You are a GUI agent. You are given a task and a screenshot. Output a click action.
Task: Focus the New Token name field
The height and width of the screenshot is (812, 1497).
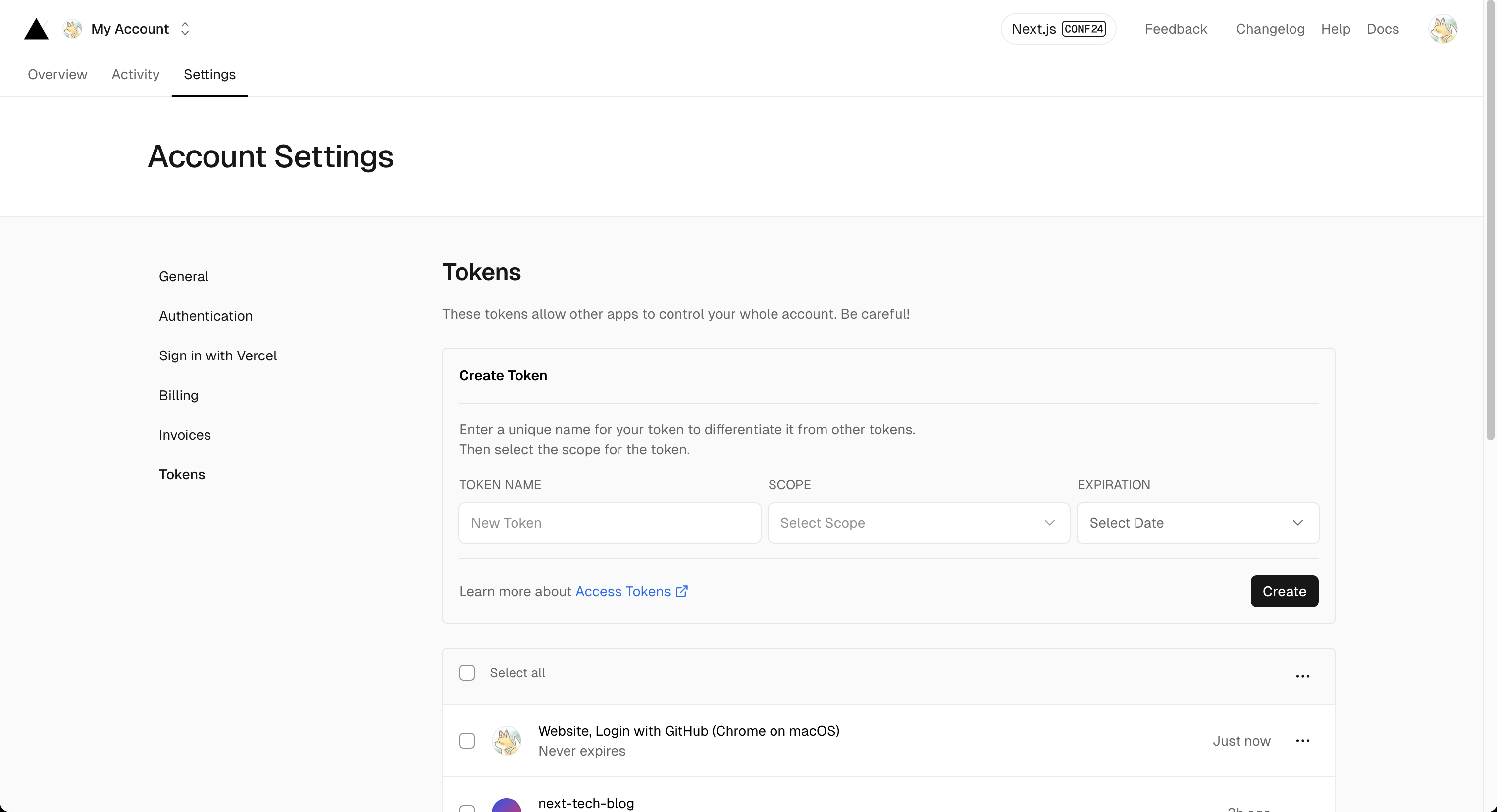(x=609, y=523)
